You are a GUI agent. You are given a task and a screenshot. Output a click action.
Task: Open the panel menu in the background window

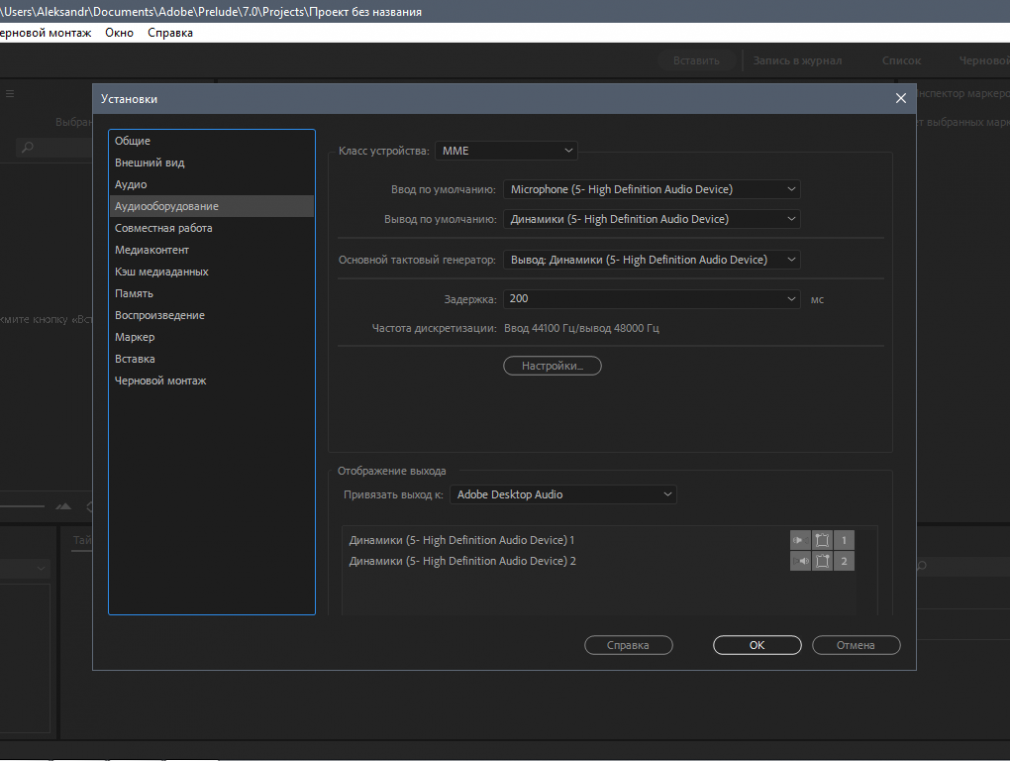point(10,93)
